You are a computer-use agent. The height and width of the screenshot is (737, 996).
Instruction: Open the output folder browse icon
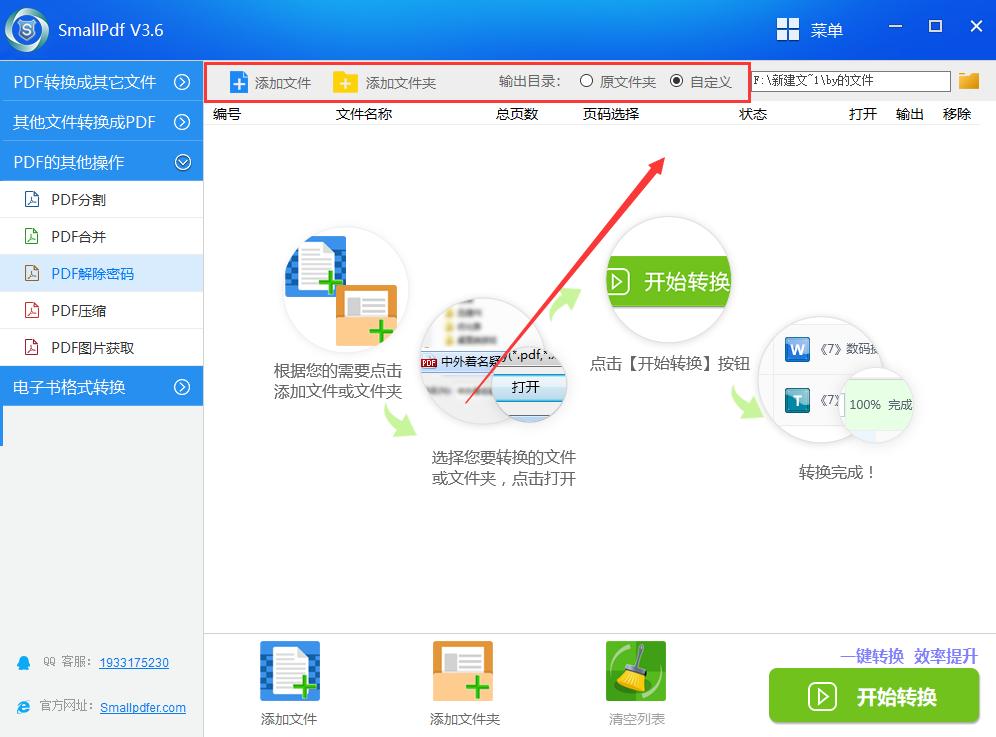coord(968,80)
